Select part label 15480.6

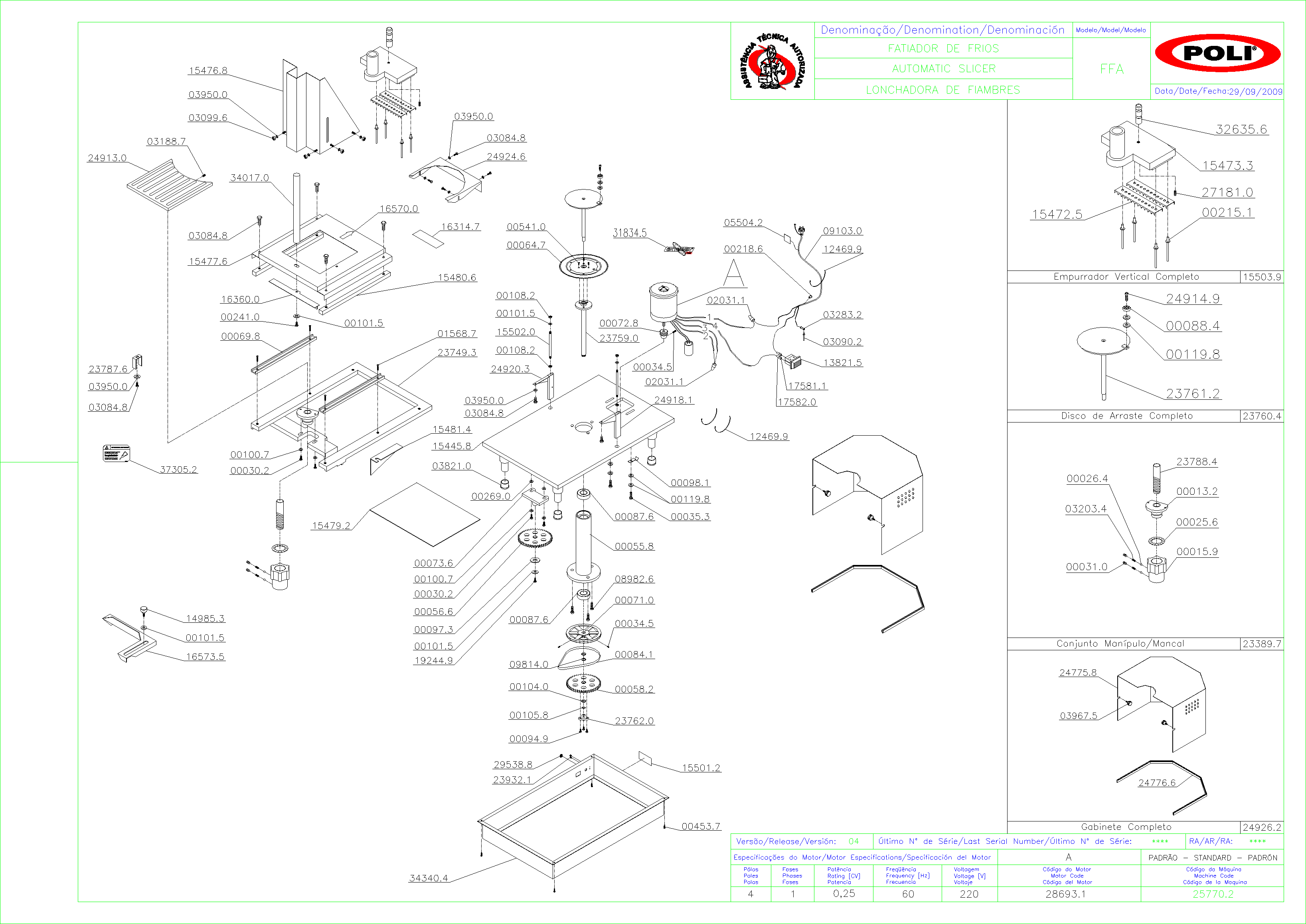[457, 277]
